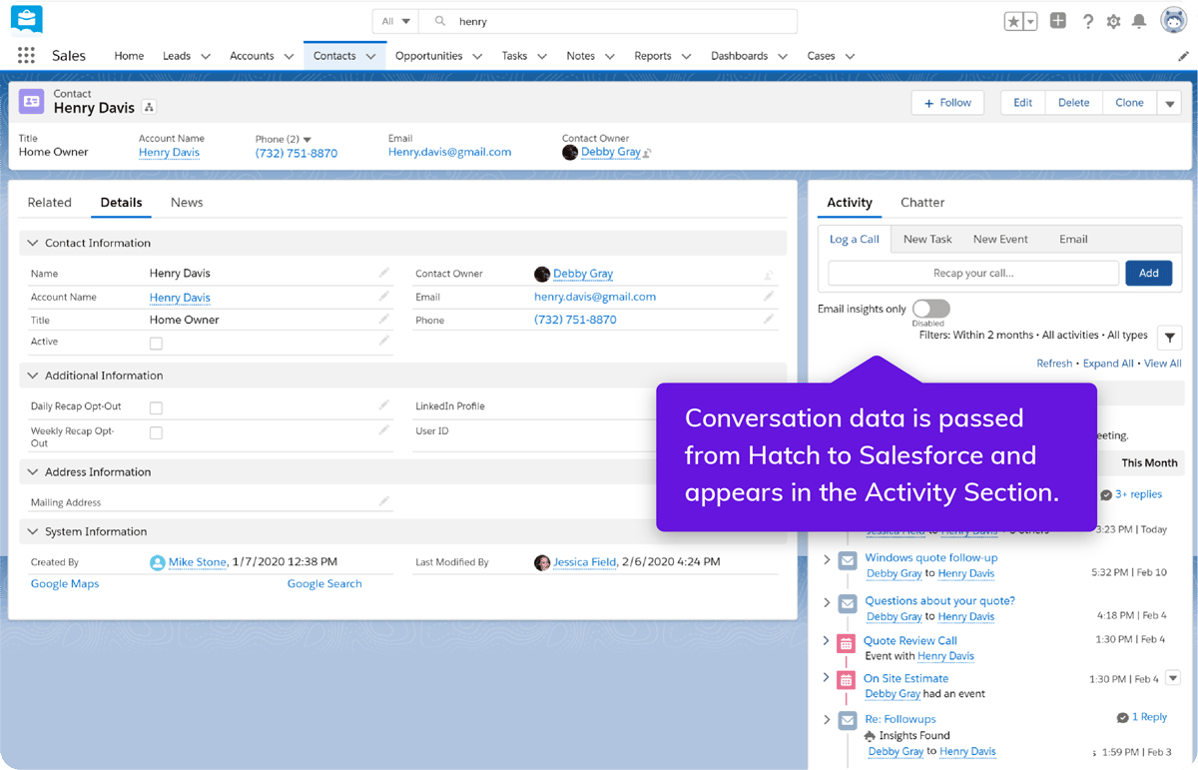Expand the Quote Review Call activity entry
Viewport: 1198px width, 770px height.
coord(826,641)
